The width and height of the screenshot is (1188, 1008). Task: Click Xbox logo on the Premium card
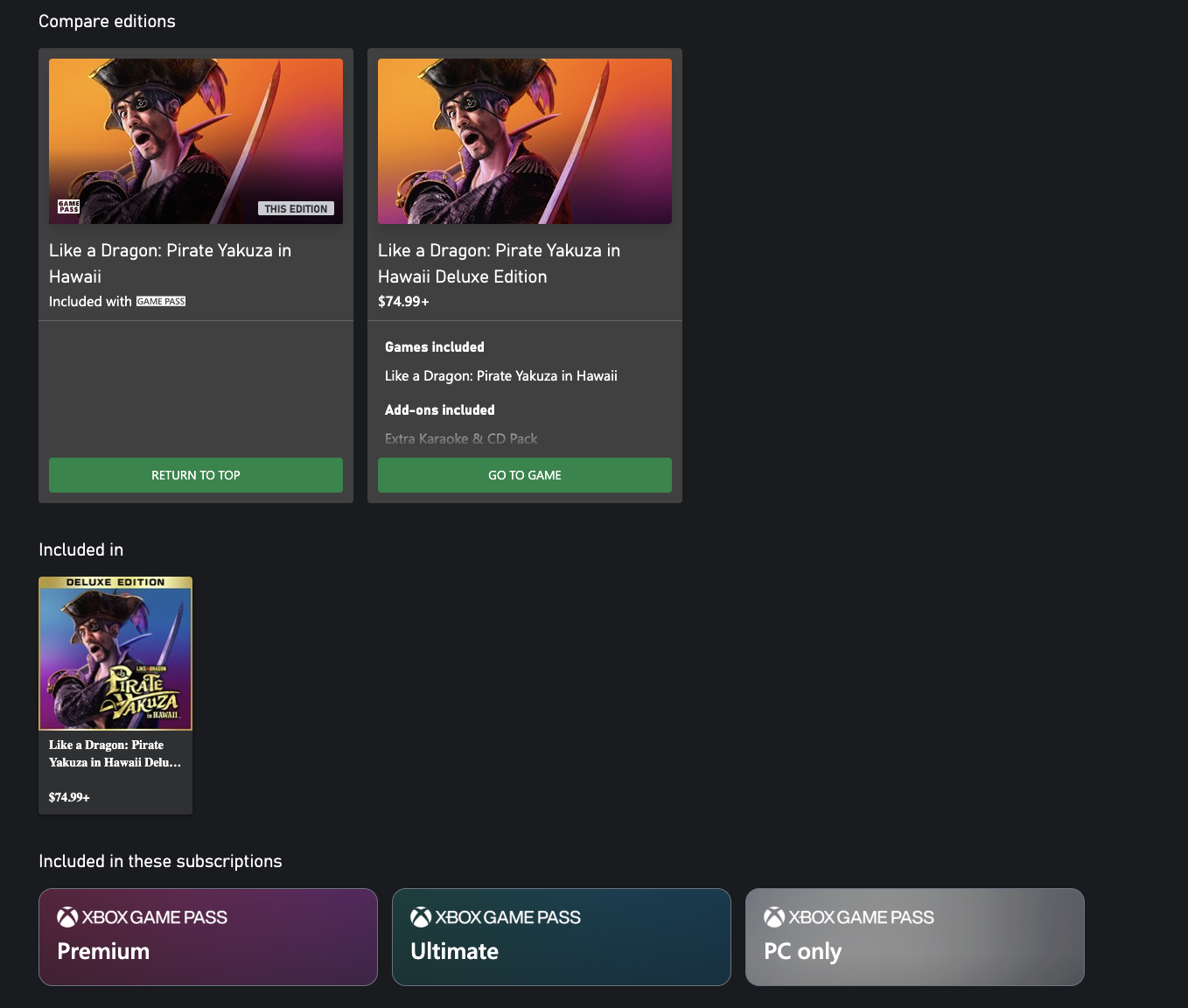point(67,917)
